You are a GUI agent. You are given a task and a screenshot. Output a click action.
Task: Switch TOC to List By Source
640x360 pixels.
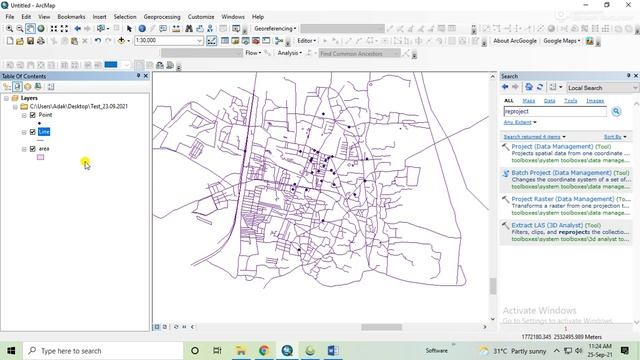pyautogui.click(x=17, y=87)
